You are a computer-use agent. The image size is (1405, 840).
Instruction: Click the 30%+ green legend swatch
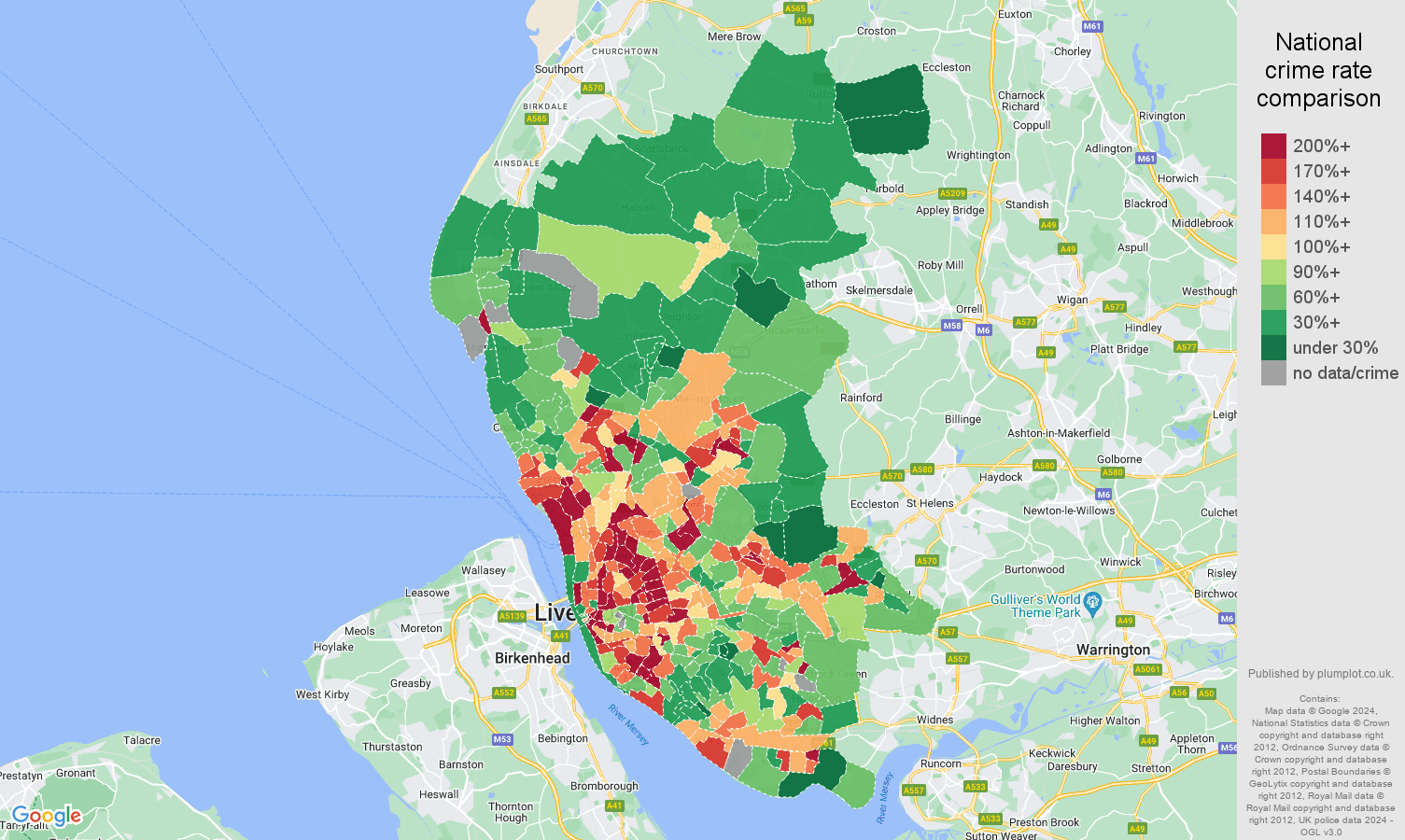tap(1273, 322)
